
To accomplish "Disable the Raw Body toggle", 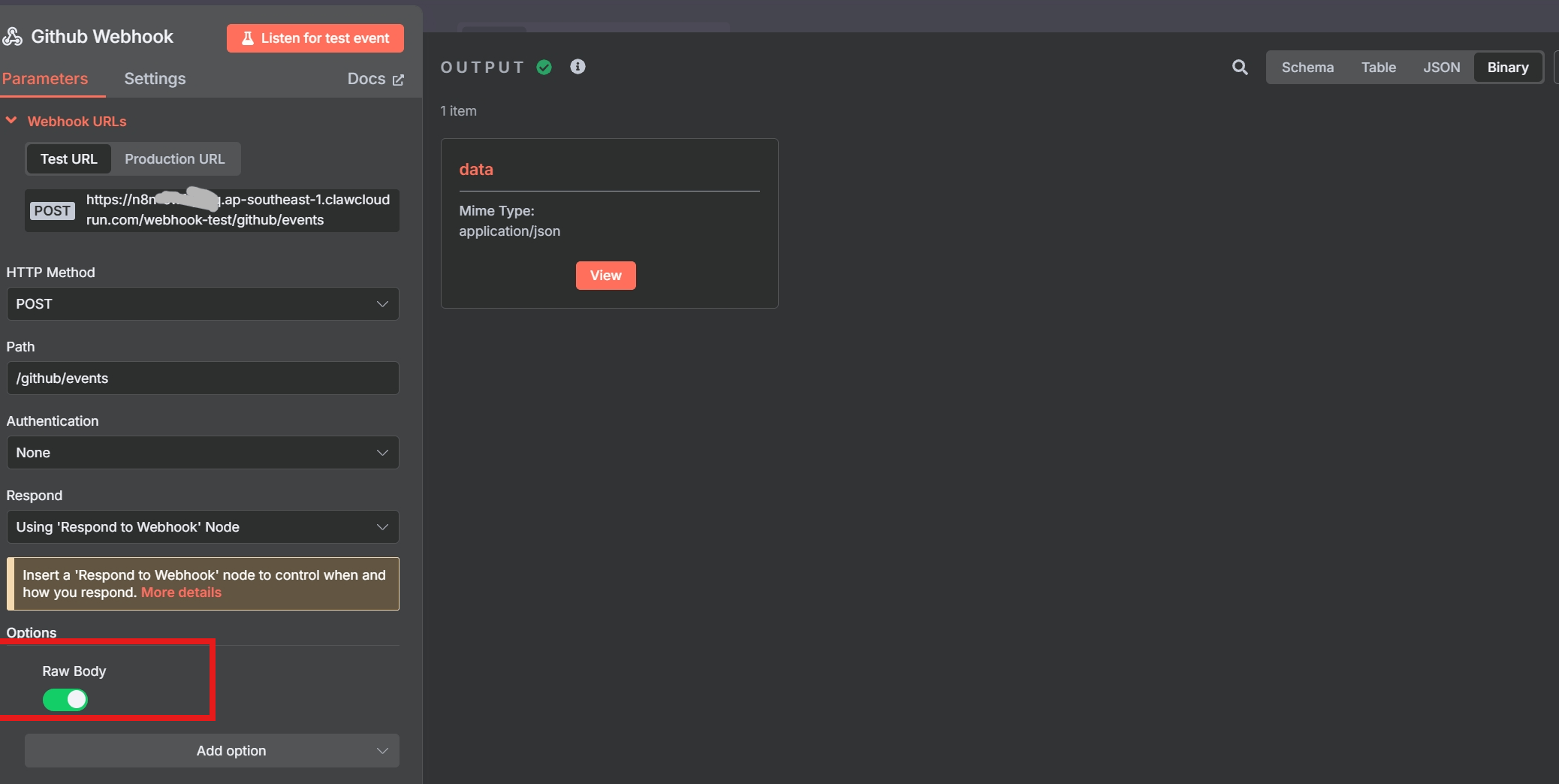I will pos(65,700).
